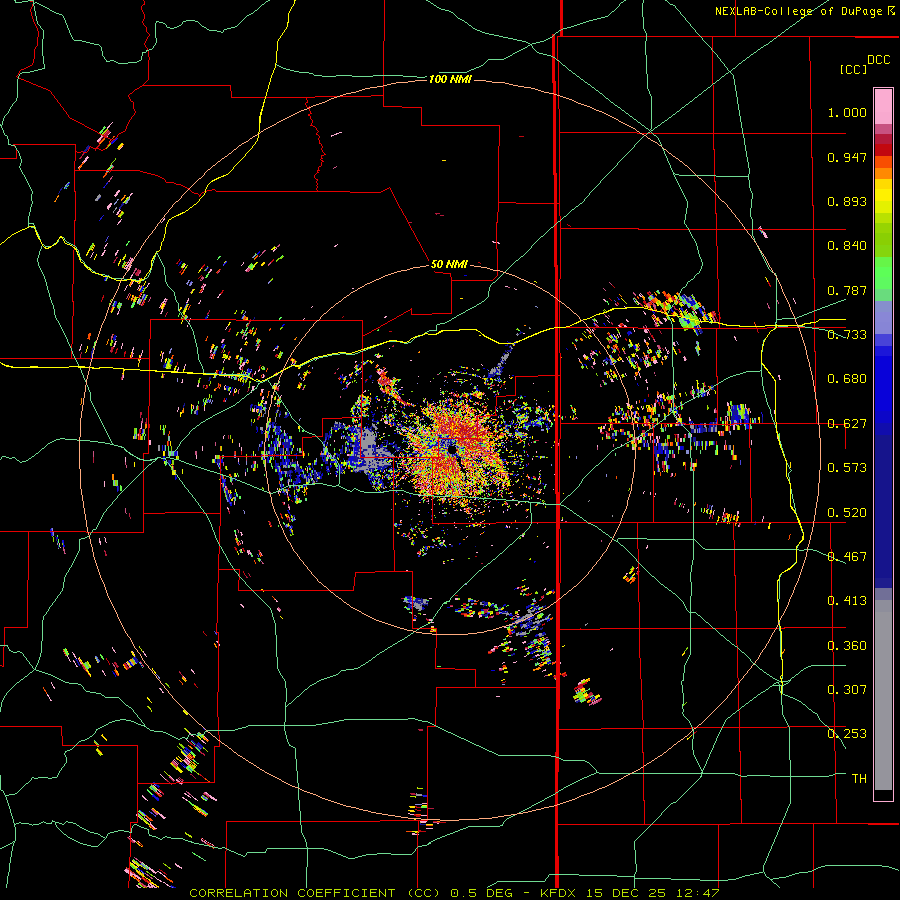Click the 0.520 scale value
This screenshot has width=900, height=900.
pos(847,513)
